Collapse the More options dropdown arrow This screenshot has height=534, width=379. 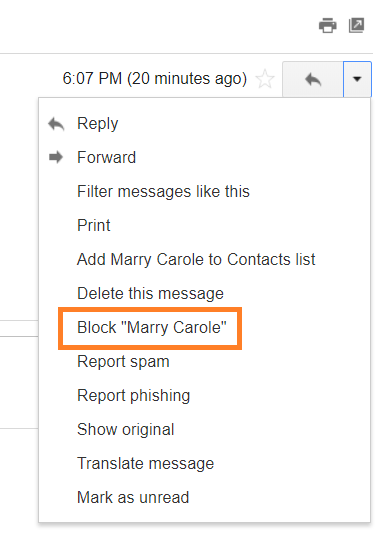coord(357,79)
